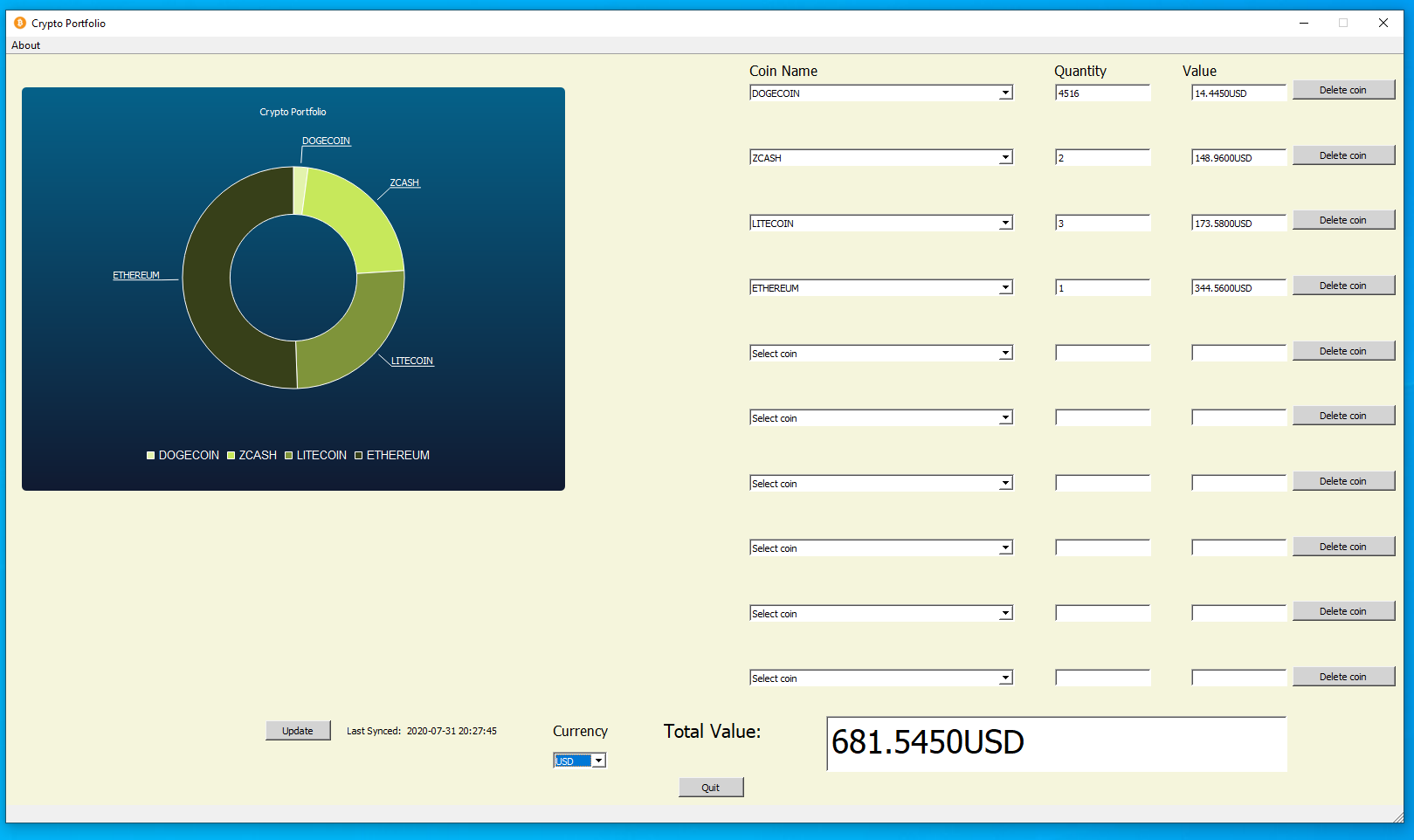Viewport: 1414px width, 840px height.
Task: Open the LITECOIN coin name dropdown
Action: (x=881, y=223)
